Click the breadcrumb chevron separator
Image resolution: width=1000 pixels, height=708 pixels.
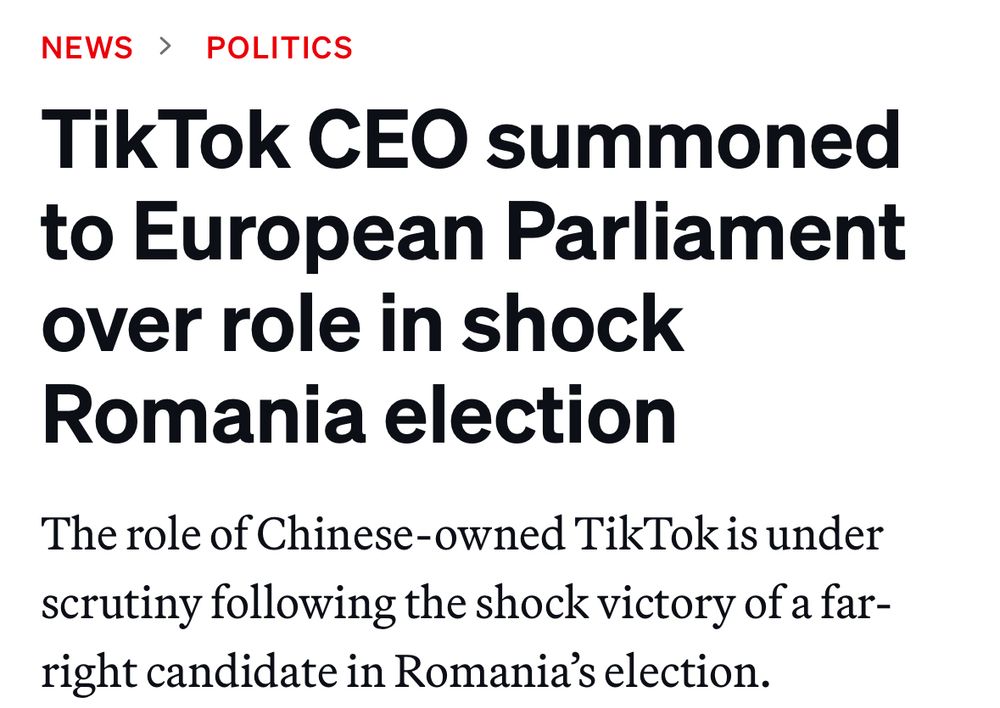167,46
